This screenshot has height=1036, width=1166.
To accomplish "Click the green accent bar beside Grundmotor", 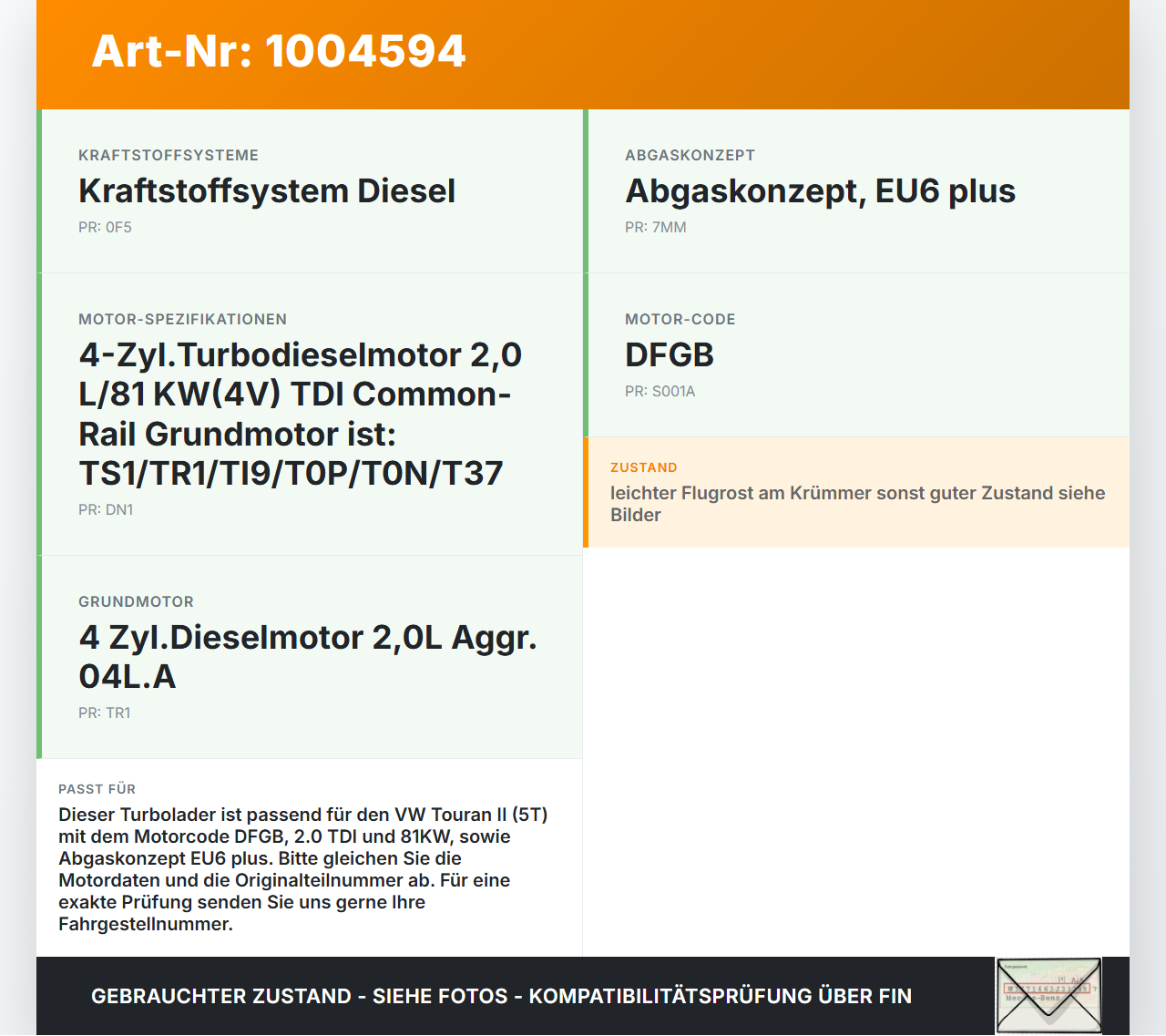I will [x=40, y=656].
